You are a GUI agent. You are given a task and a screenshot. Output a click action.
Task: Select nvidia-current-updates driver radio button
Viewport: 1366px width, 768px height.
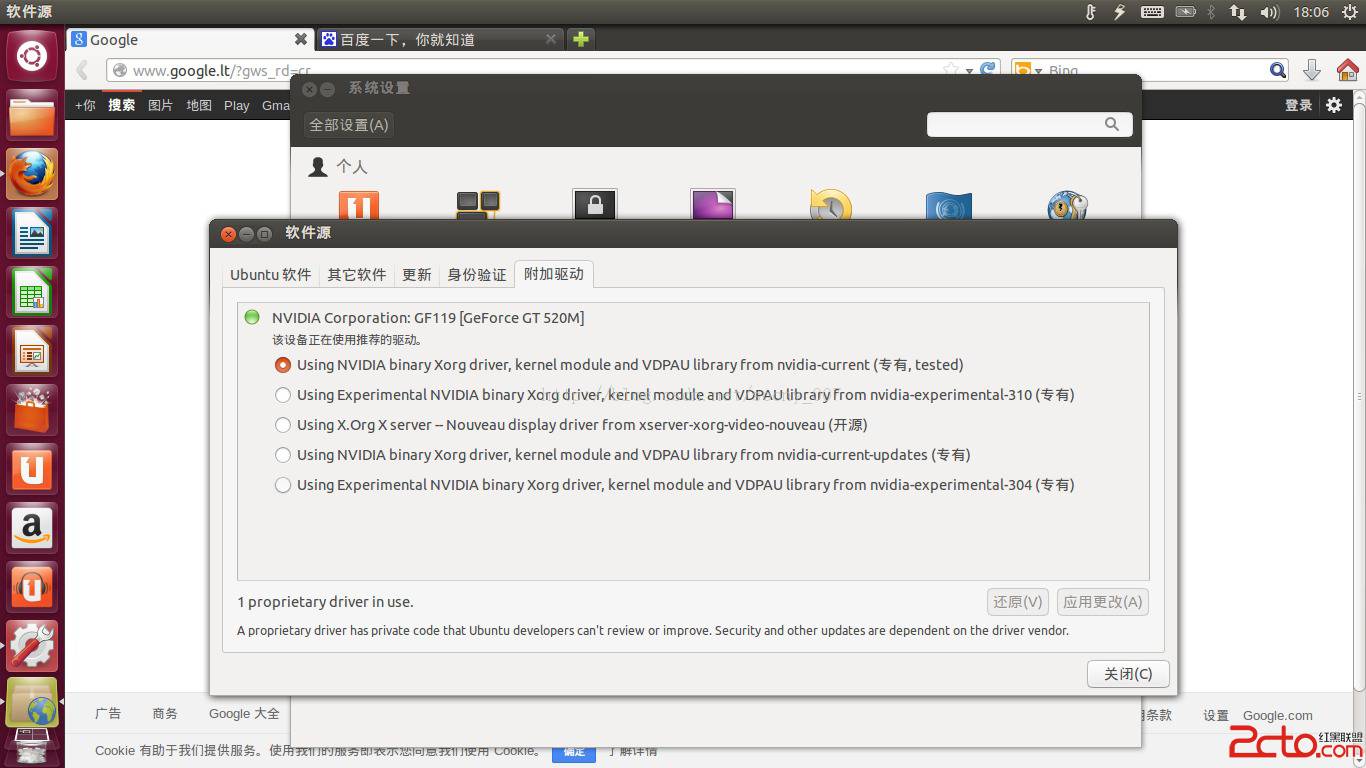283,455
